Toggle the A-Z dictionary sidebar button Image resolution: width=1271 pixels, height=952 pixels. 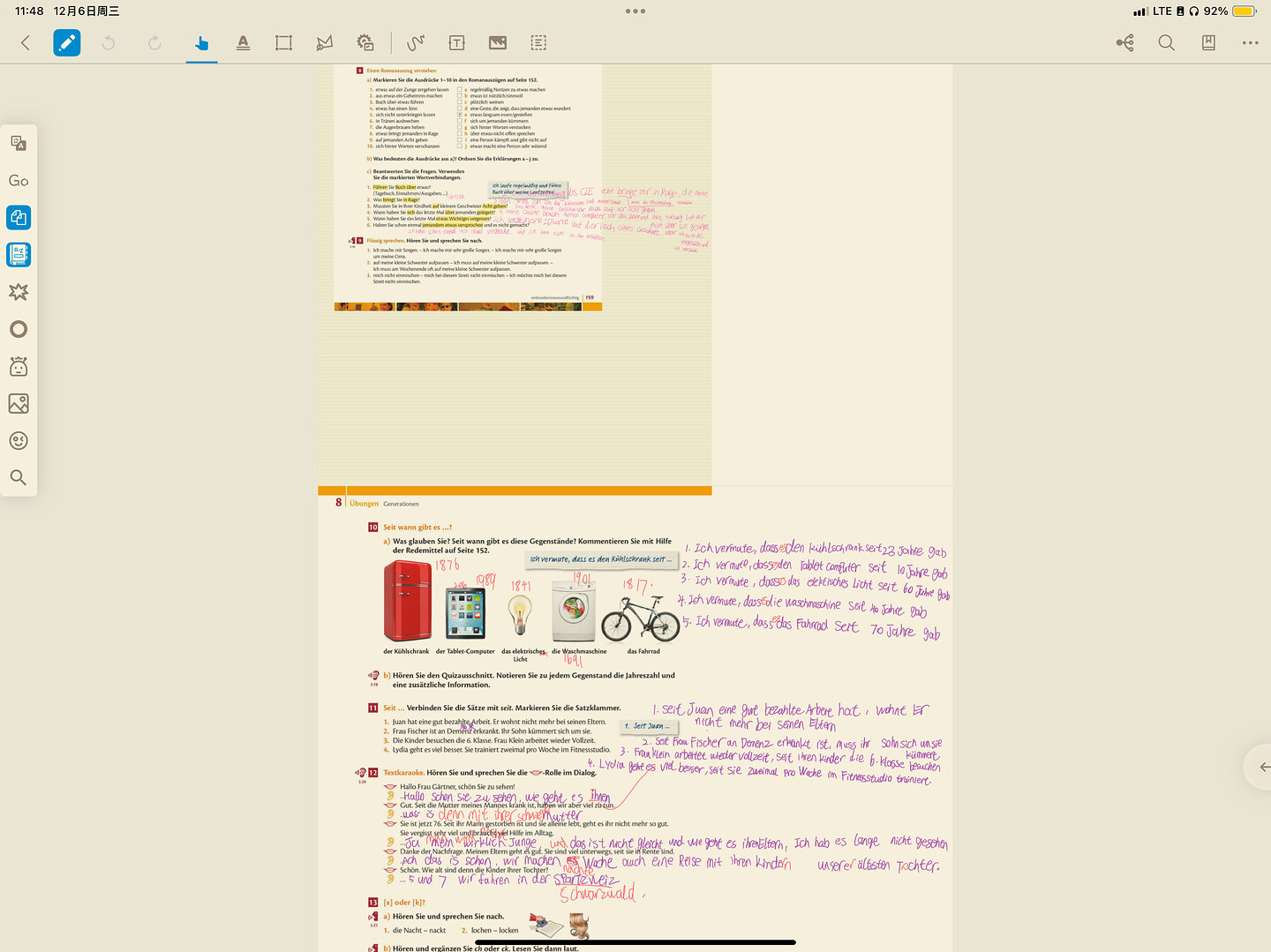click(19, 254)
